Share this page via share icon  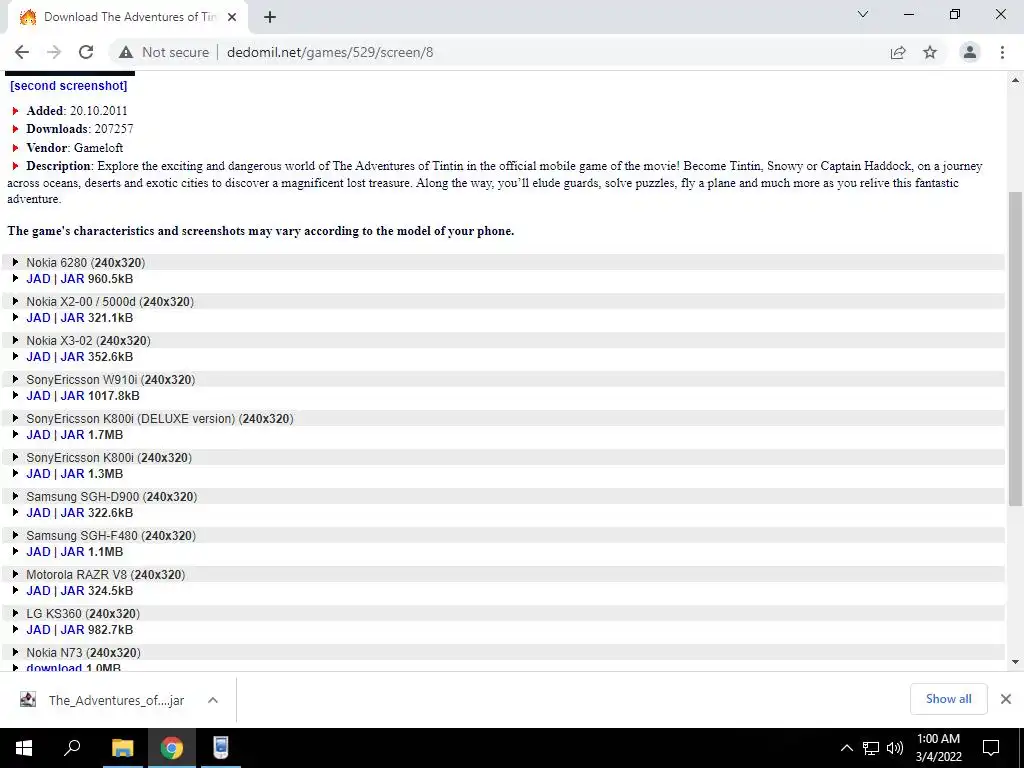click(x=898, y=52)
